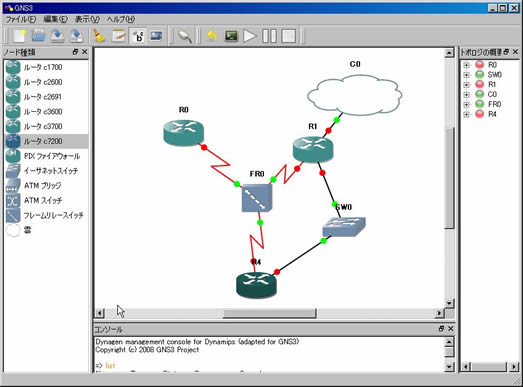The width and height of the screenshot is (523, 387).
Task: Open the ヘルプ menu
Action: click(x=121, y=19)
